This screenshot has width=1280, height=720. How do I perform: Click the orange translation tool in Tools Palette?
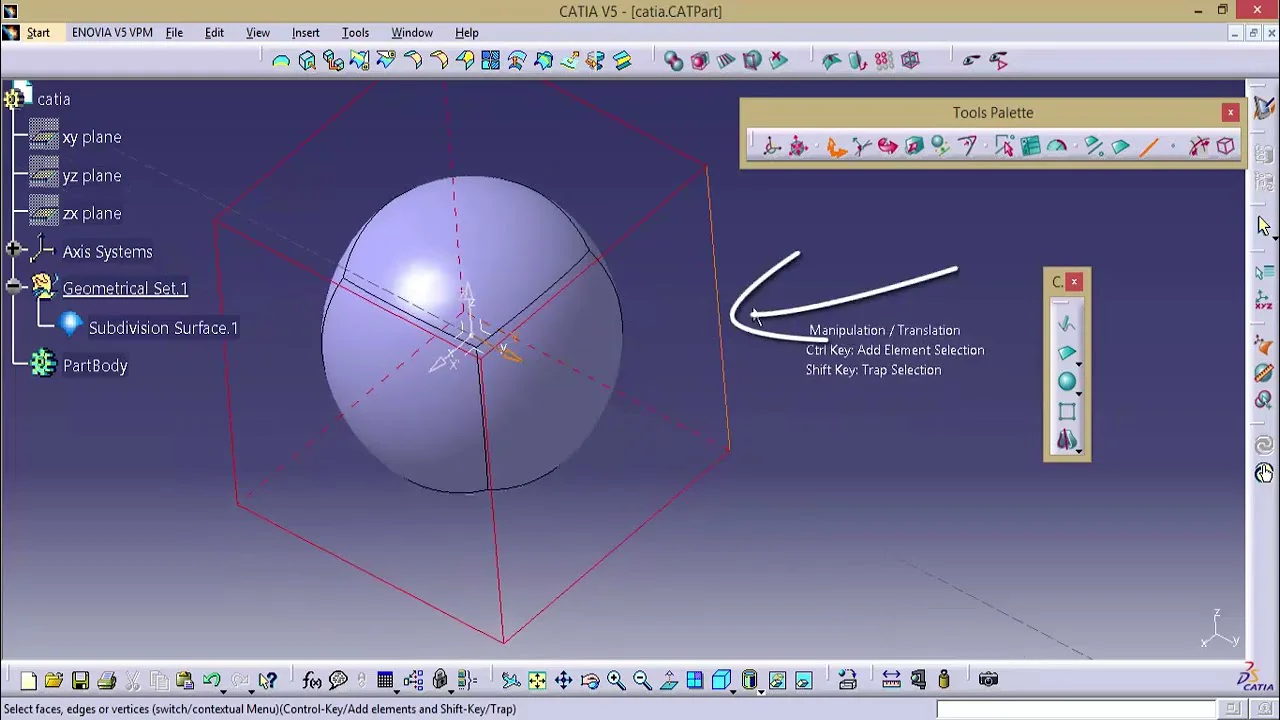(x=836, y=147)
